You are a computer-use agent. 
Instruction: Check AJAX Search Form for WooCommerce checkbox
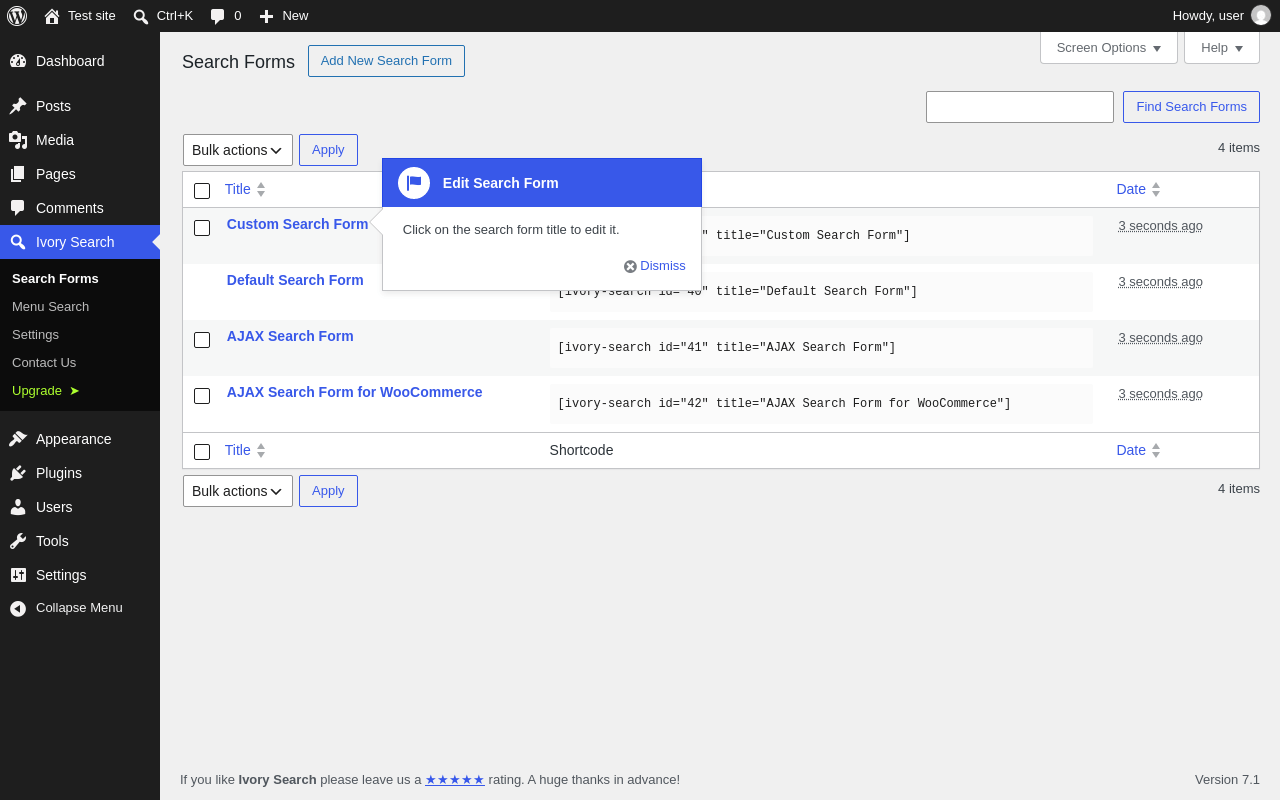pyautogui.click(x=202, y=396)
